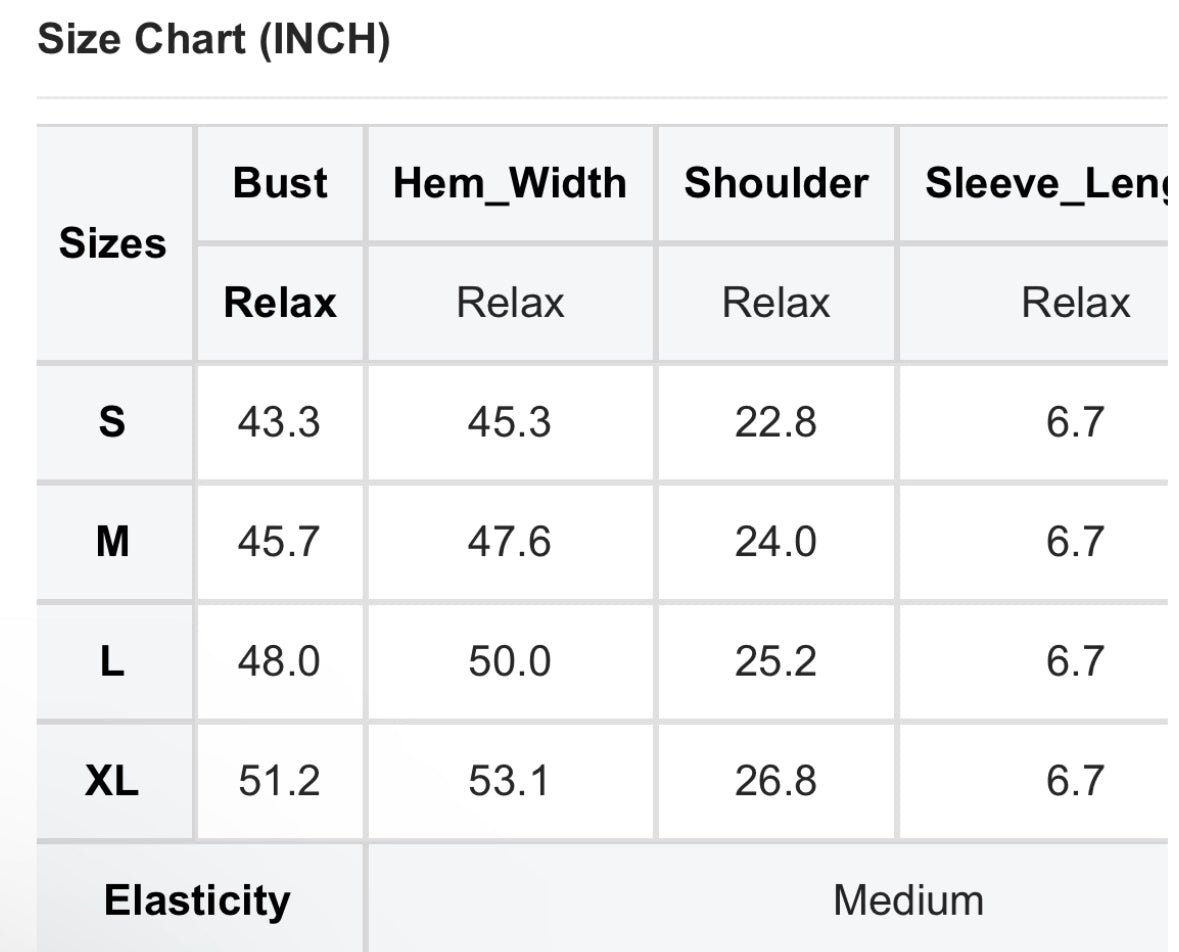The image size is (1179, 952).
Task: Select the M size row label
Action: coord(113,541)
